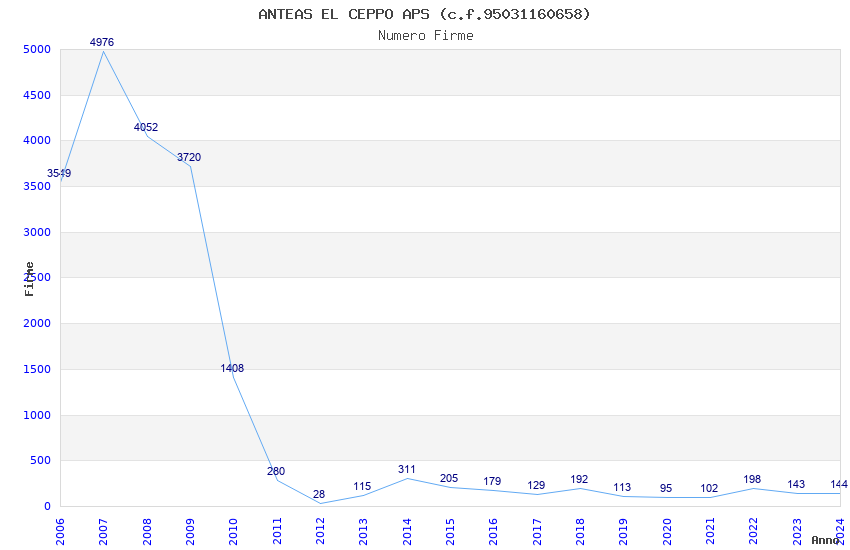Select the lowest data label 28
850x550 pixels.
(x=319, y=494)
